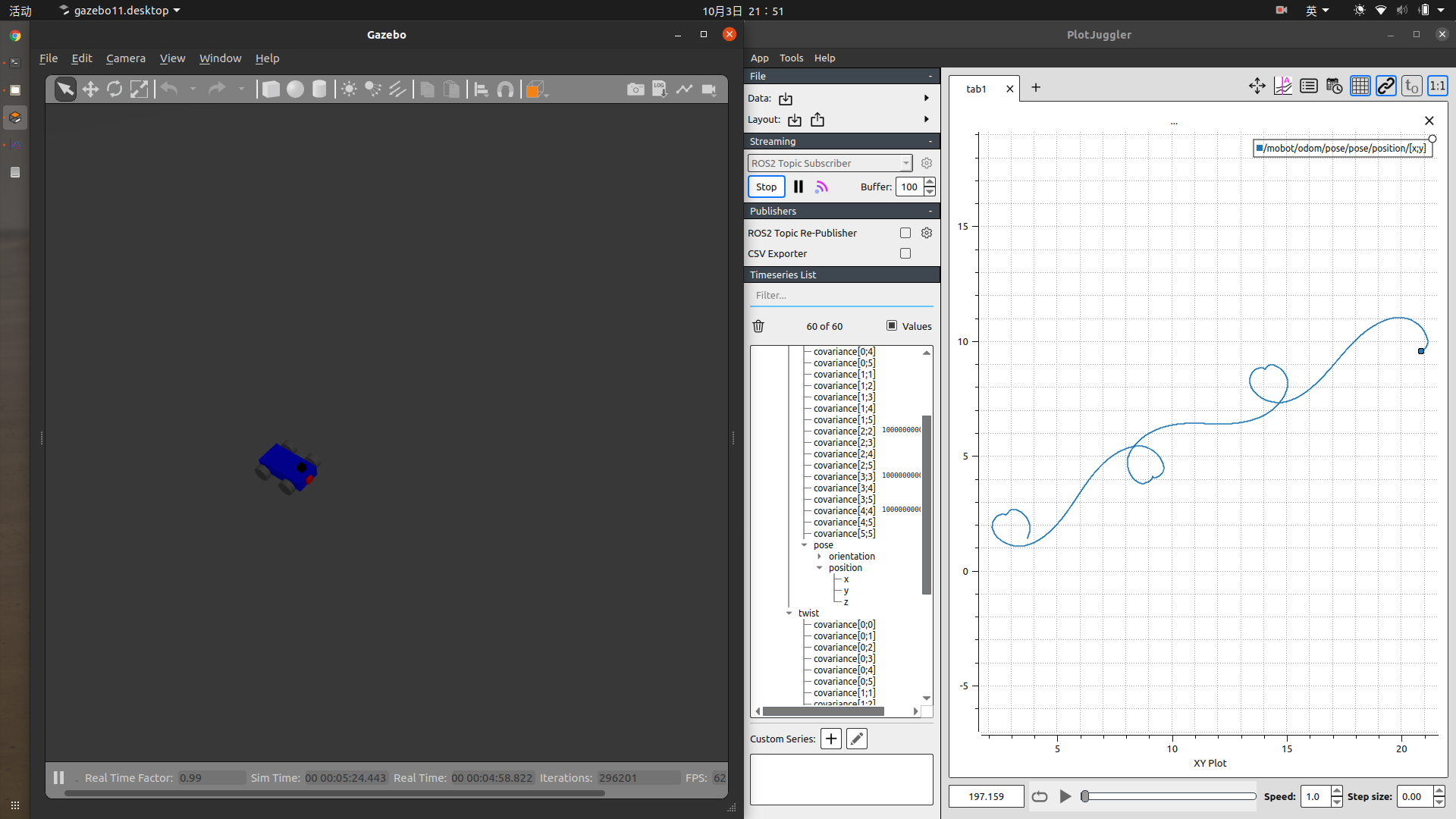Collapse the pose tree item
Image resolution: width=1456 pixels, height=819 pixels.
[x=805, y=544]
